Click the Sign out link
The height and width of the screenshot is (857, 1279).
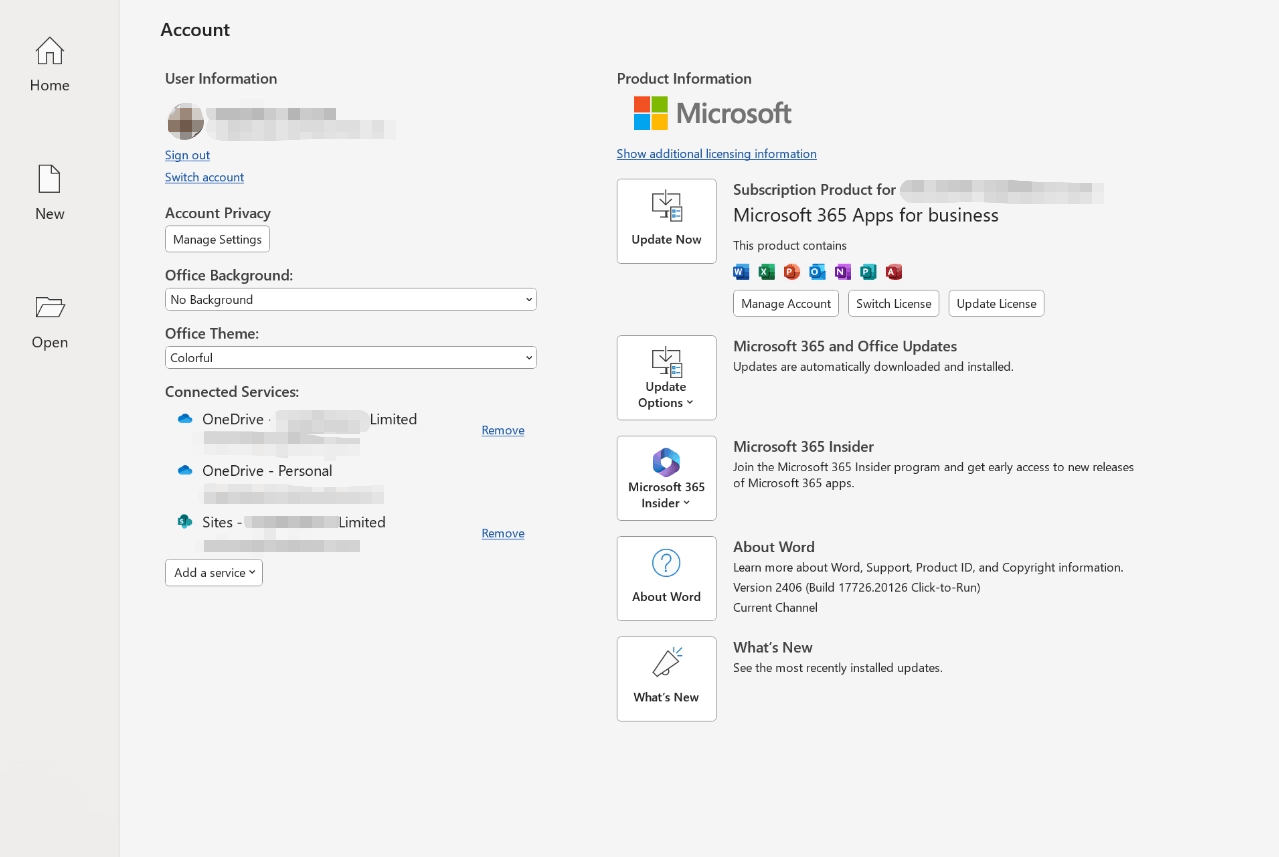187,155
